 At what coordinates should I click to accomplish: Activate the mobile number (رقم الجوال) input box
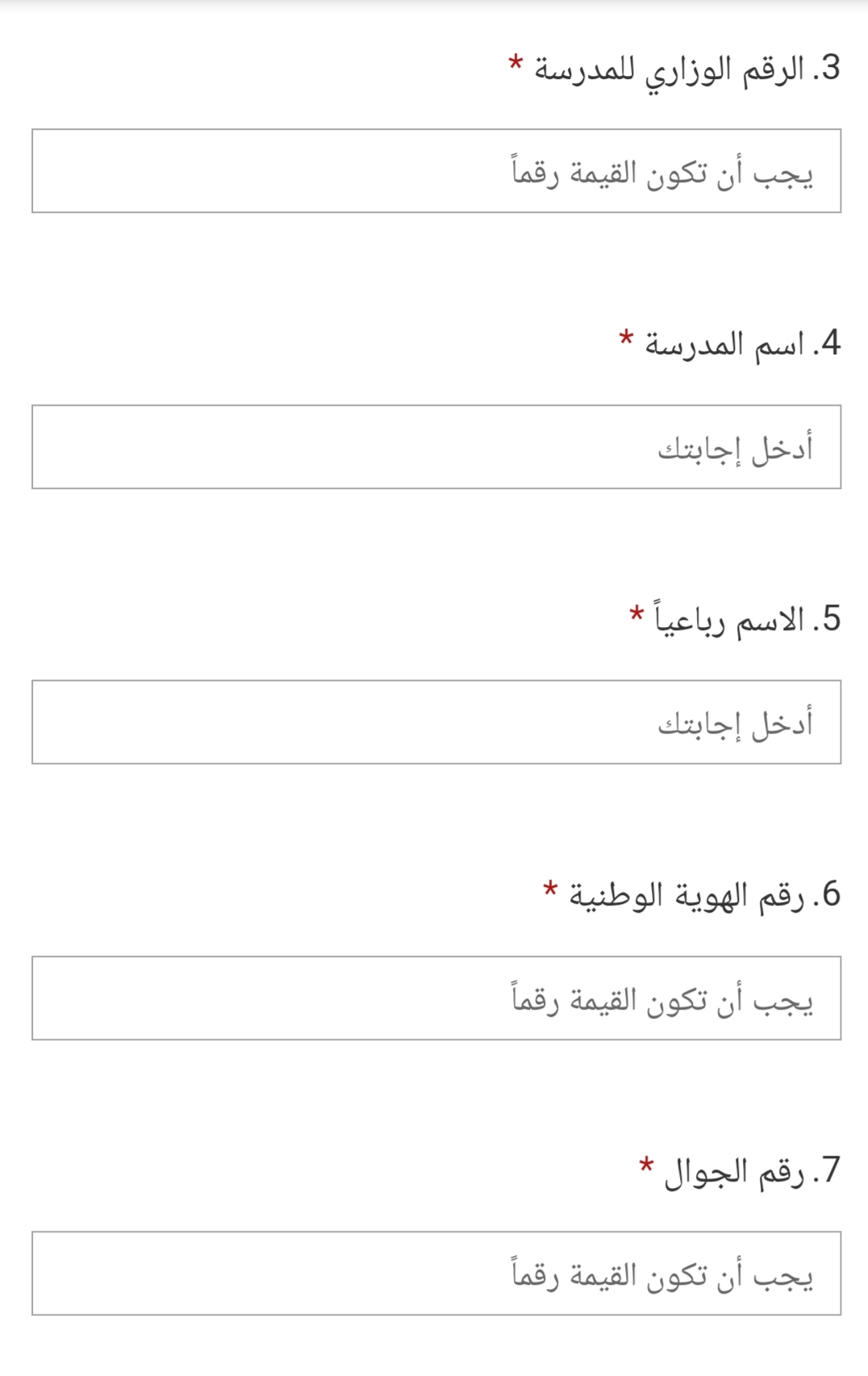[x=436, y=1274]
